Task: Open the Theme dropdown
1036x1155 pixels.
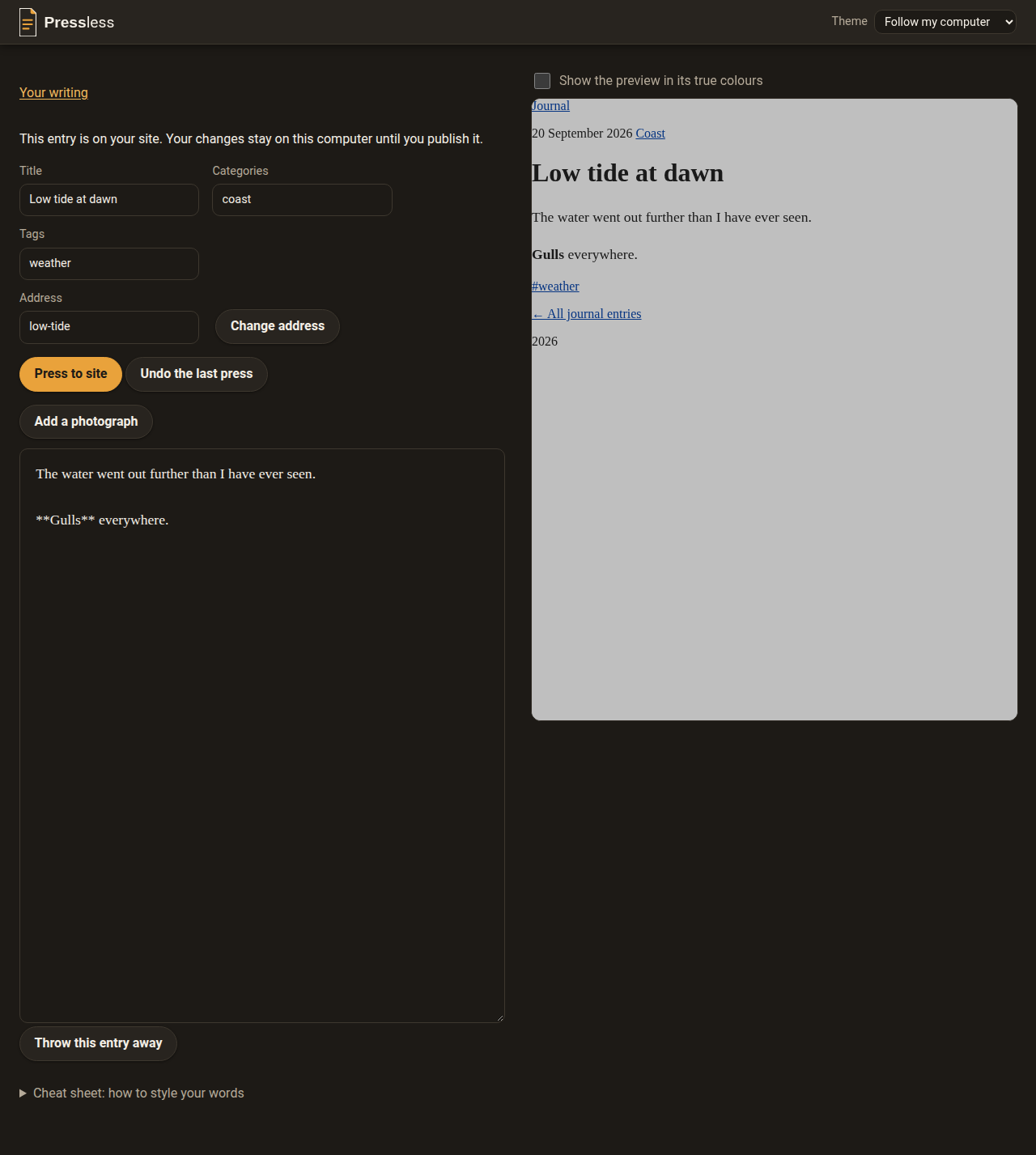Action: coord(945,22)
